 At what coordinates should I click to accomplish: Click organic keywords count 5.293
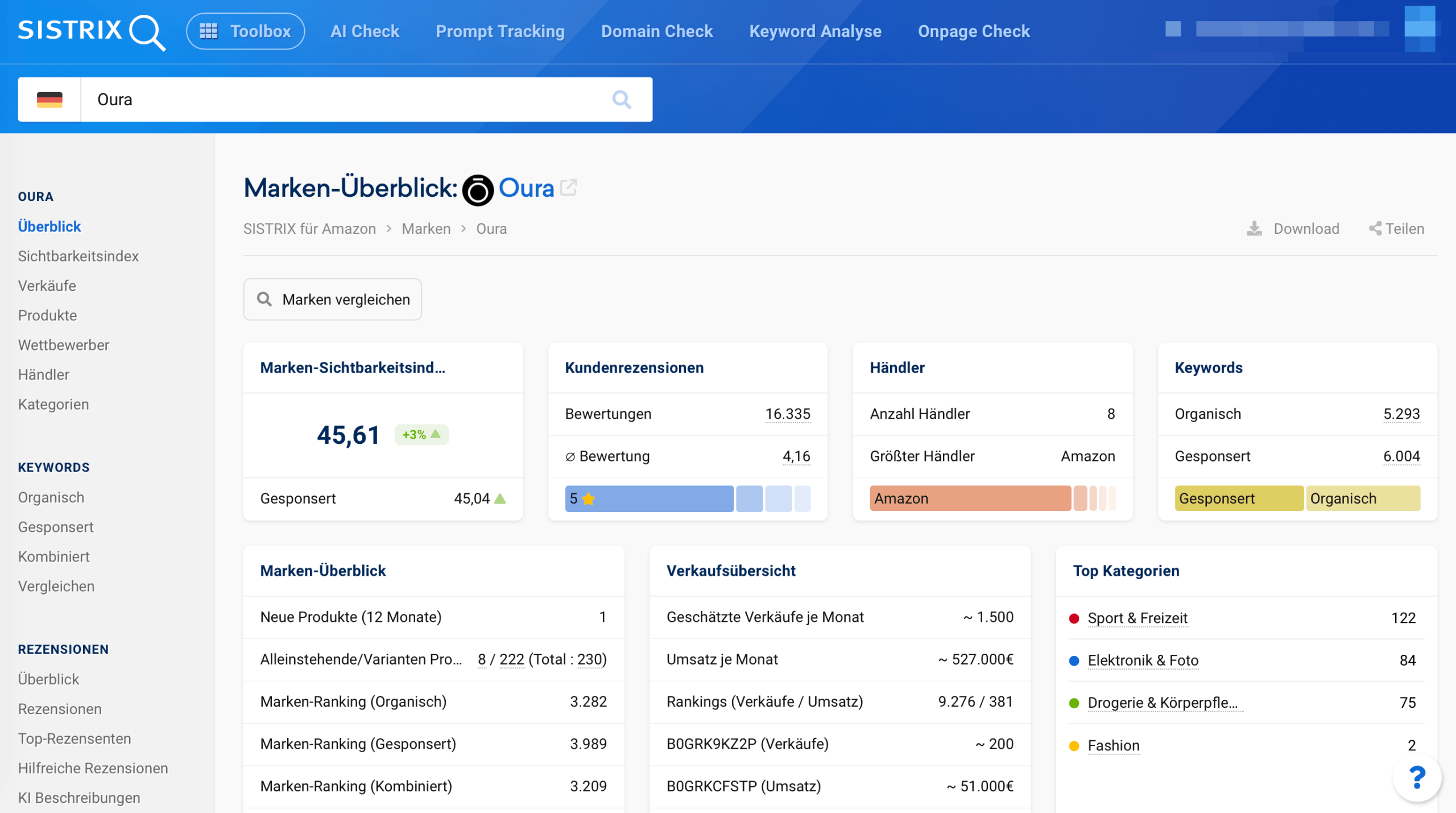[x=1401, y=414]
